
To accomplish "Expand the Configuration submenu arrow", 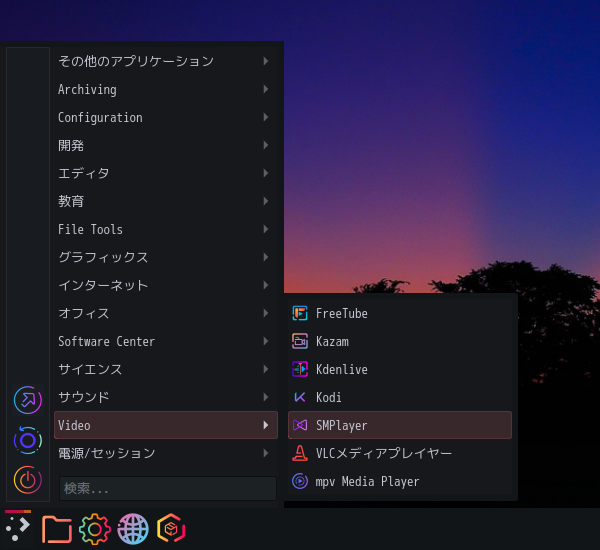I will 266,117.
